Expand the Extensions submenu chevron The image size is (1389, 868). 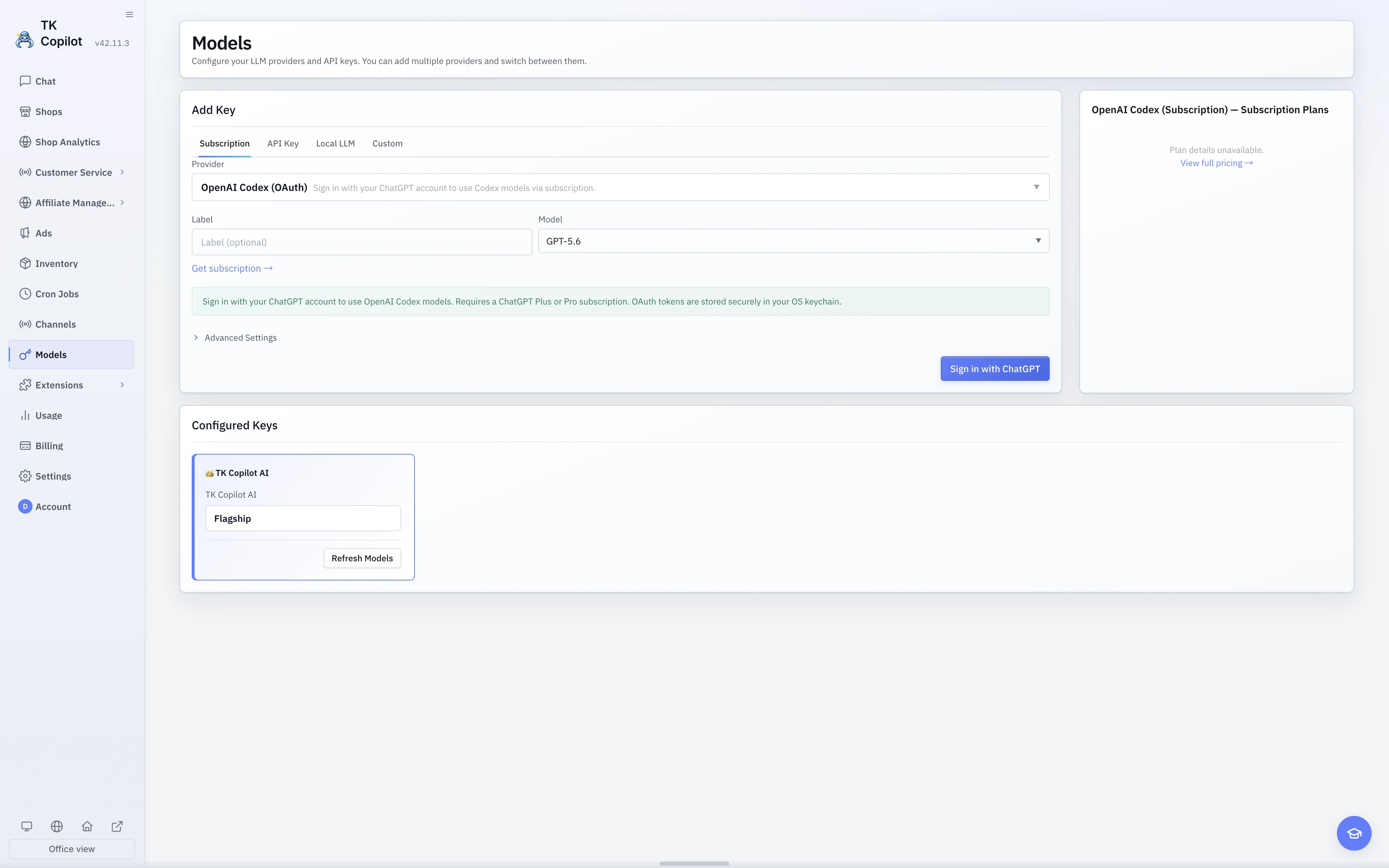(x=122, y=385)
